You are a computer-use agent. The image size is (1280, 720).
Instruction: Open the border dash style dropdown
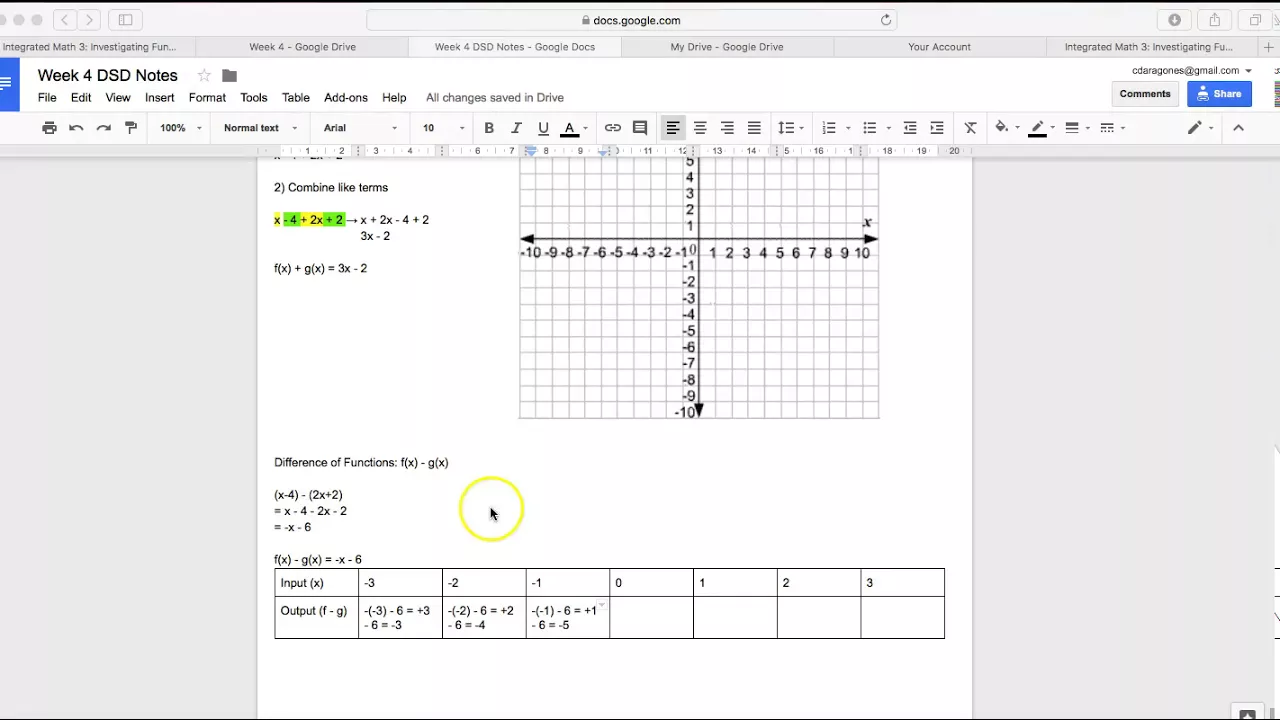[1112, 128]
